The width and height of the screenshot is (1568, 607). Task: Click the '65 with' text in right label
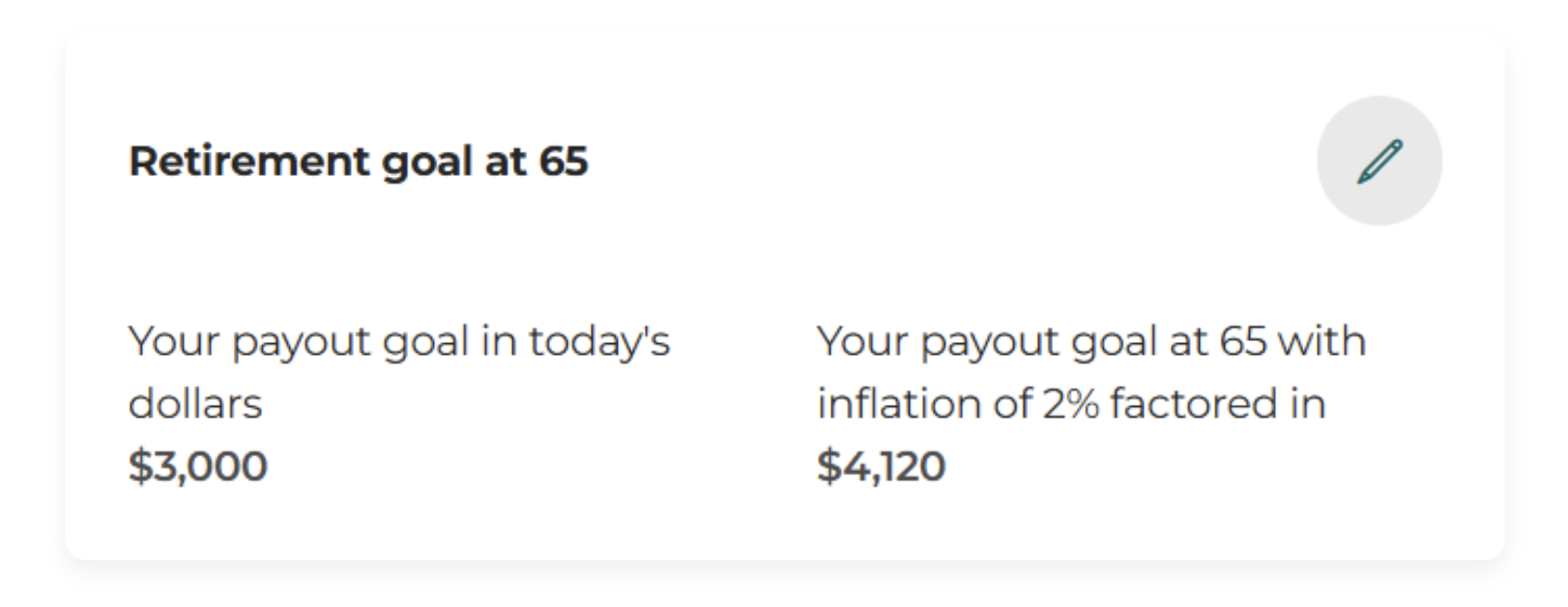tap(1293, 342)
